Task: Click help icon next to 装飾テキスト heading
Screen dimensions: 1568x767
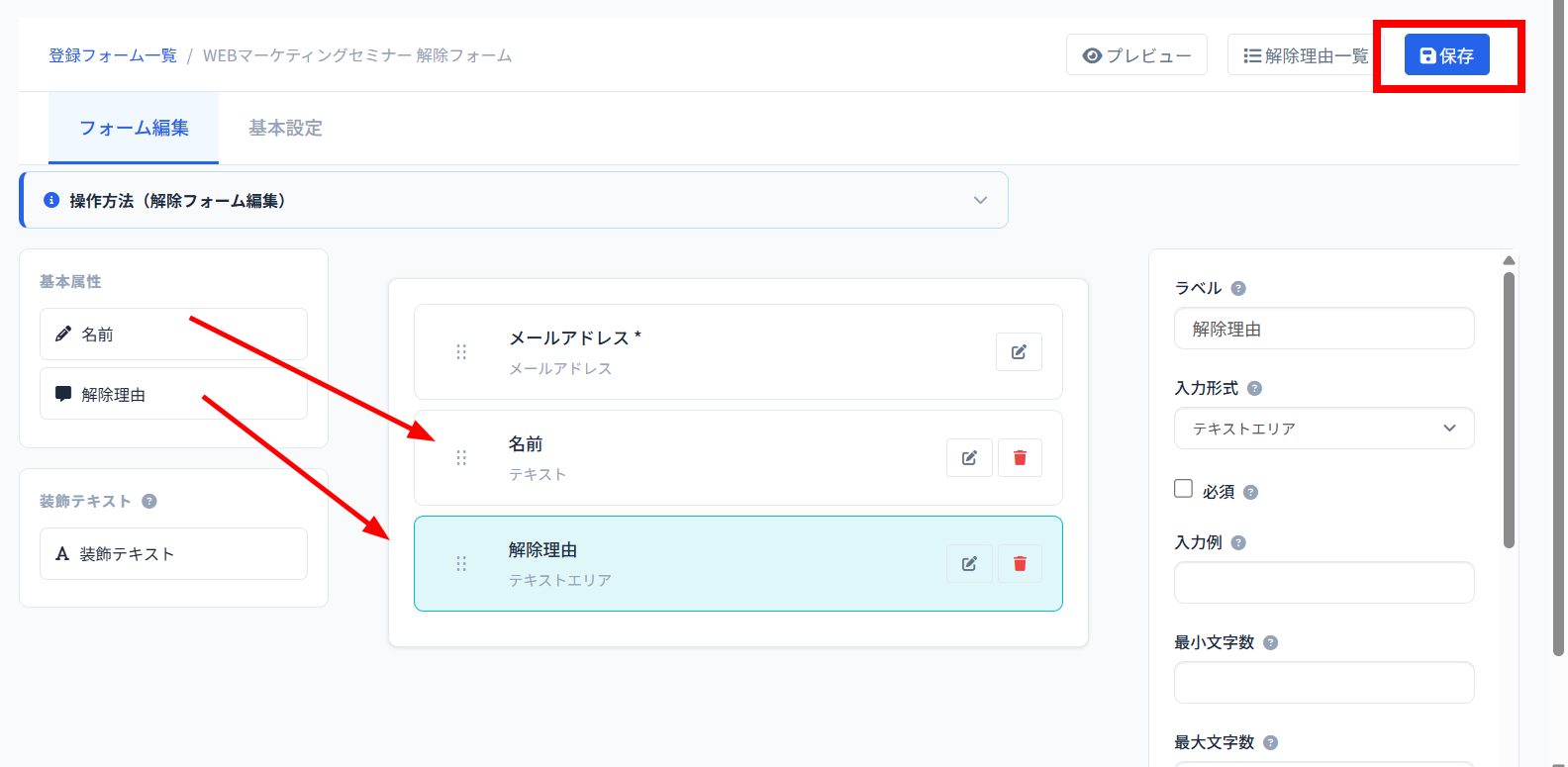Action: point(149,501)
